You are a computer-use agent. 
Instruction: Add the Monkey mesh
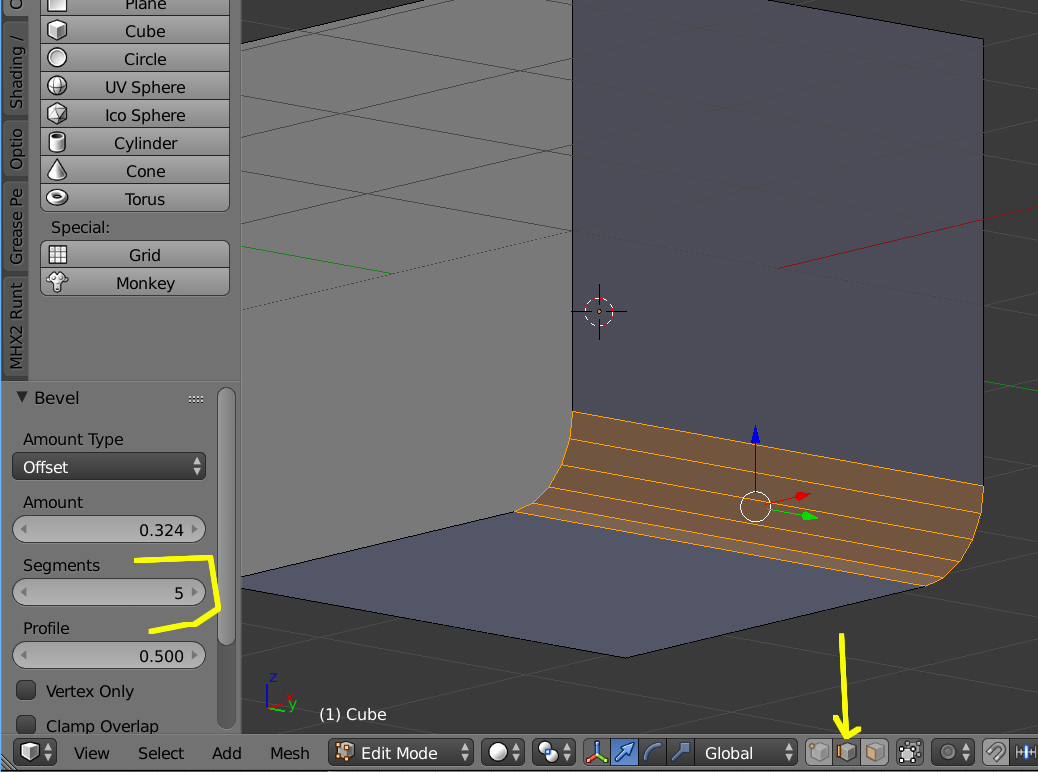pyautogui.click(x=135, y=283)
